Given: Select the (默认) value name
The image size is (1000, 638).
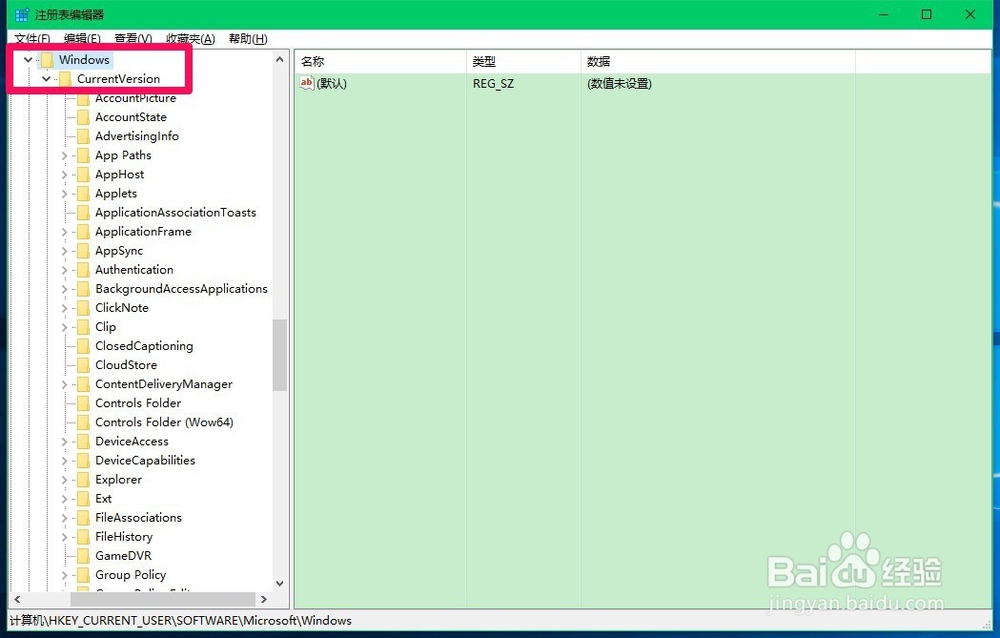Looking at the screenshot, I should [332, 84].
